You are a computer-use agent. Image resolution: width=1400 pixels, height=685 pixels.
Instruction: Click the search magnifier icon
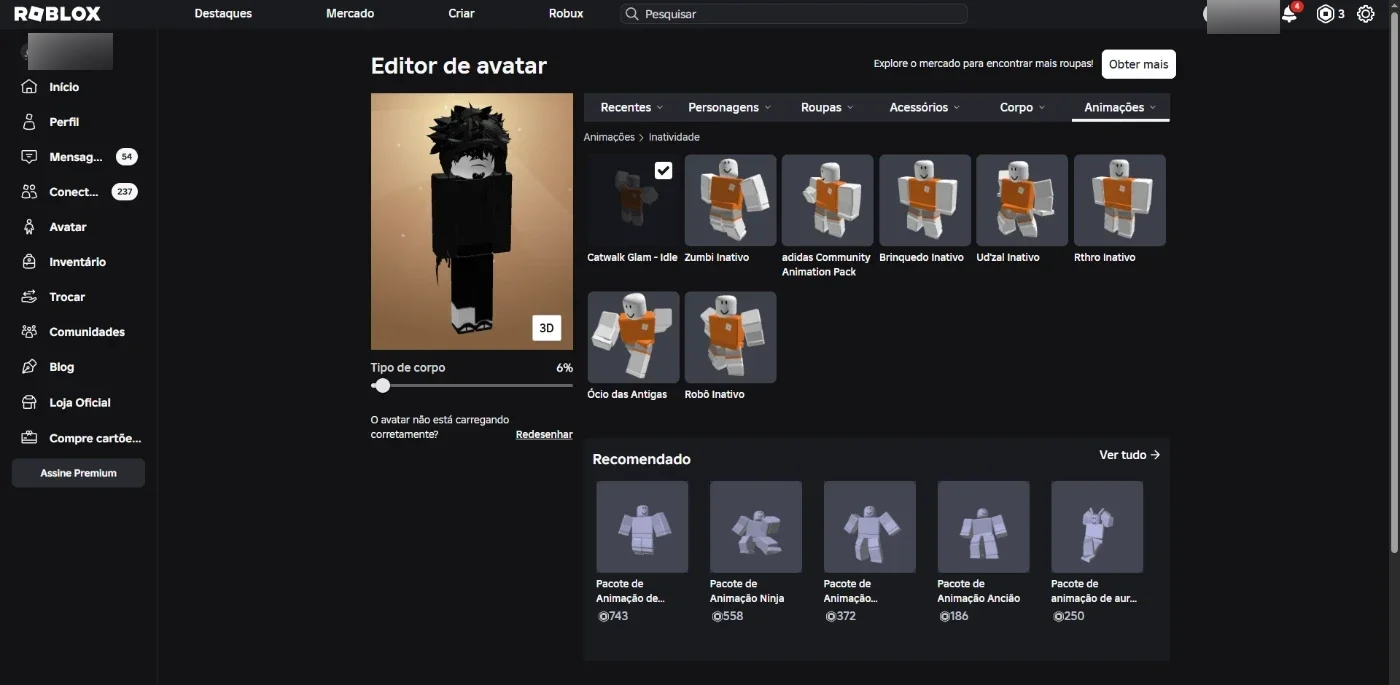pos(631,14)
